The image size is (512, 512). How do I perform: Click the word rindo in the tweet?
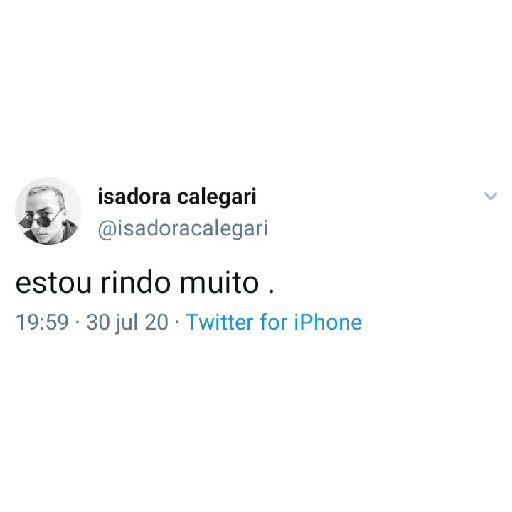(x=136, y=283)
